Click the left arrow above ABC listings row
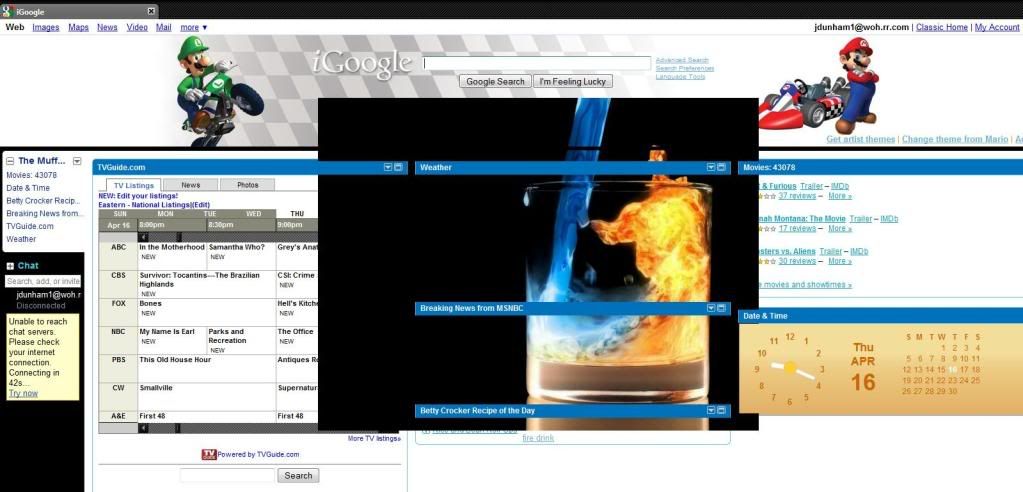The image size is (1023, 492). pyautogui.click(x=144, y=238)
